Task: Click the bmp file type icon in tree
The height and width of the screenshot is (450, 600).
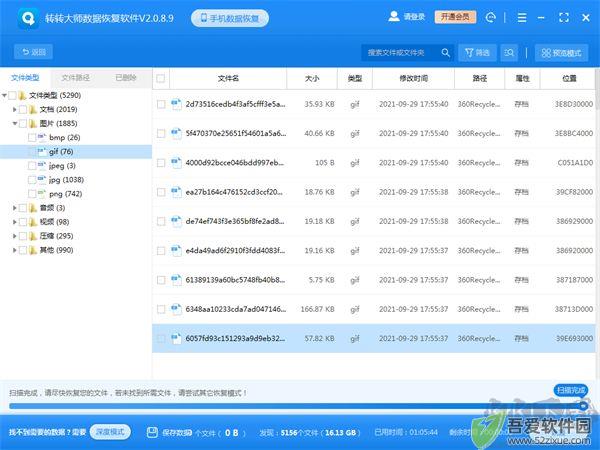Action: (x=42, y=137)
